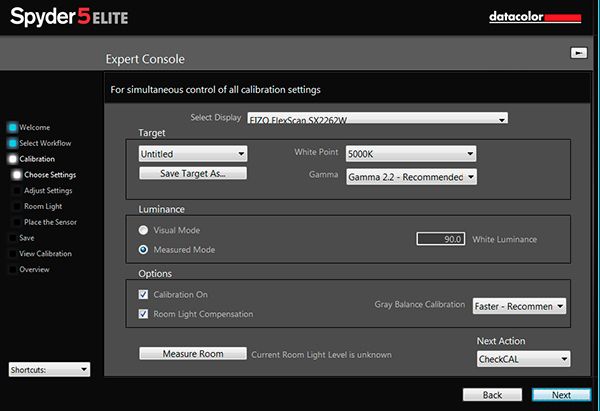600x411 pixels.
Task: Click the Next button
Action: [x=561, y=395]
